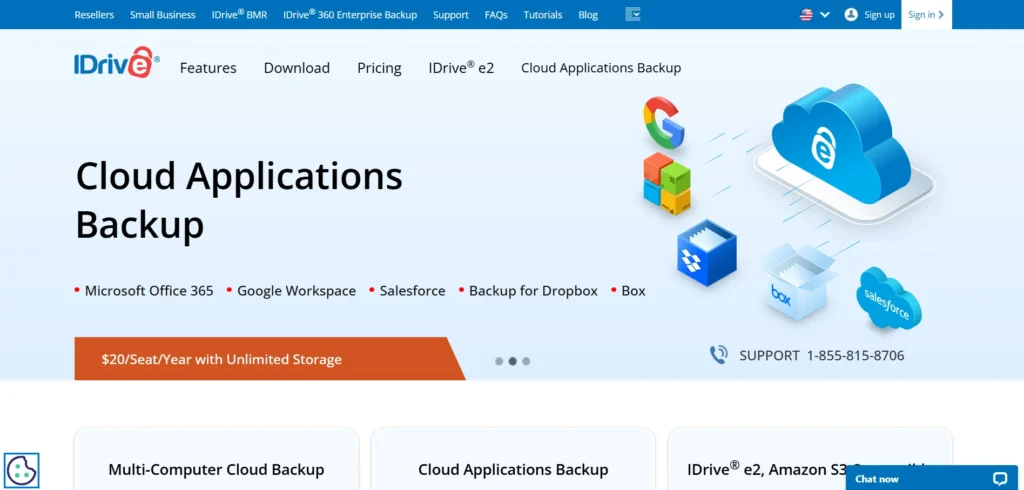Open the Small Business link
Viewport: 1024px width, 490px height.
(163, 14)
